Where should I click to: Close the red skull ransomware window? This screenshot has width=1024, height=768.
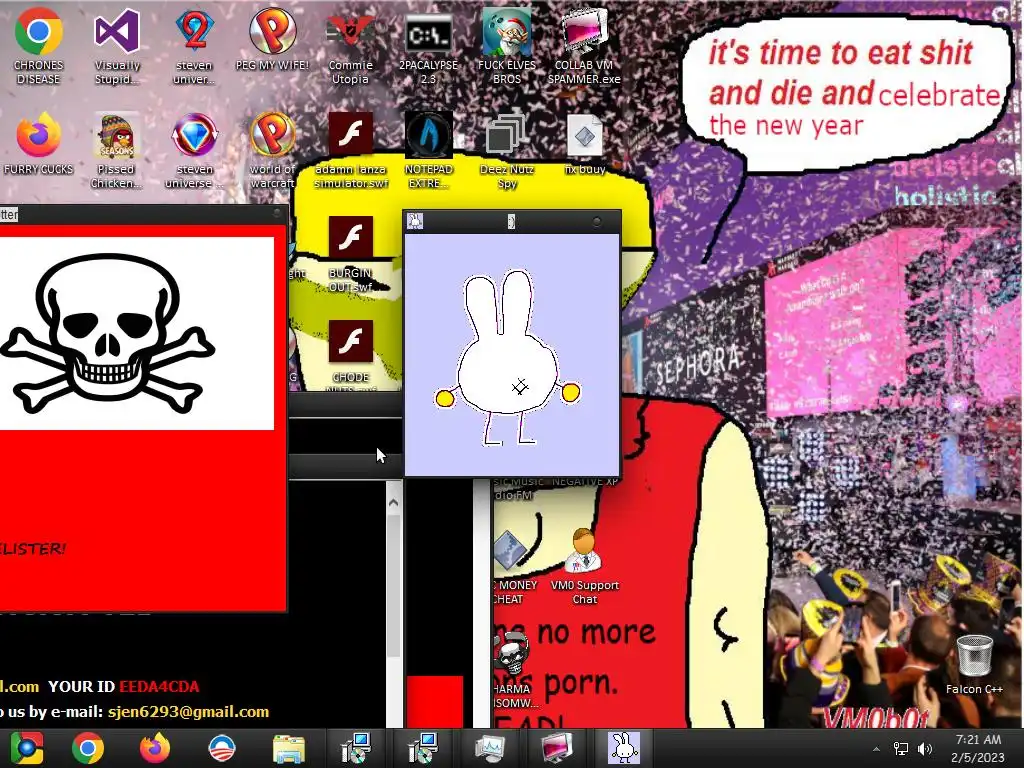[277, 214]
